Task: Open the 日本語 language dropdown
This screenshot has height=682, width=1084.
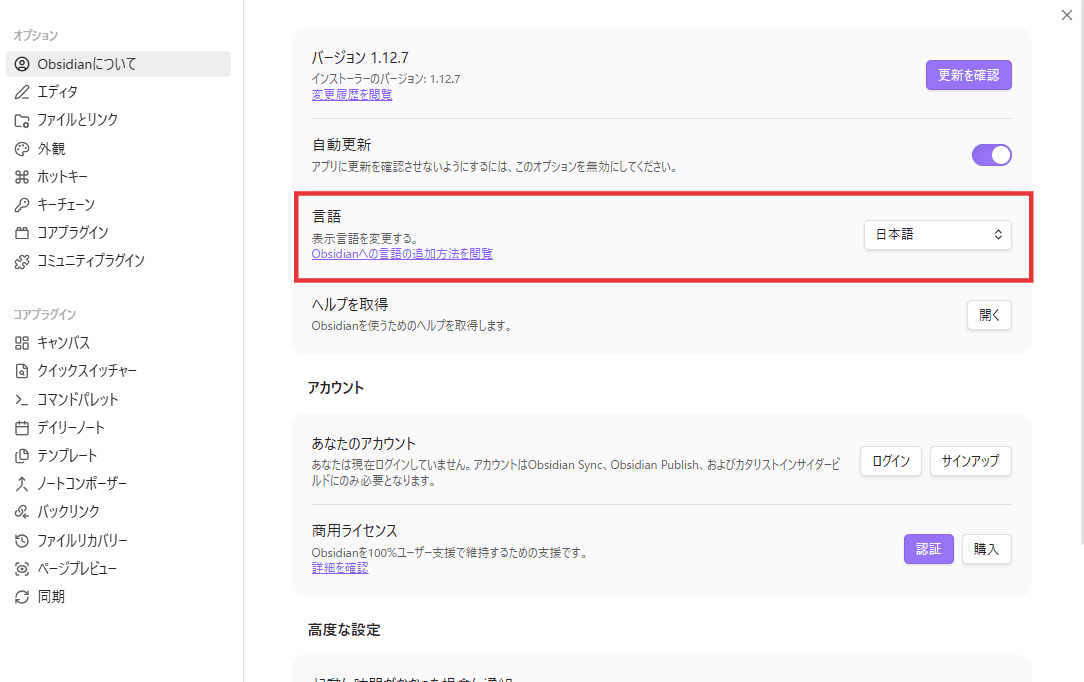Action: [x=937, y=235]
